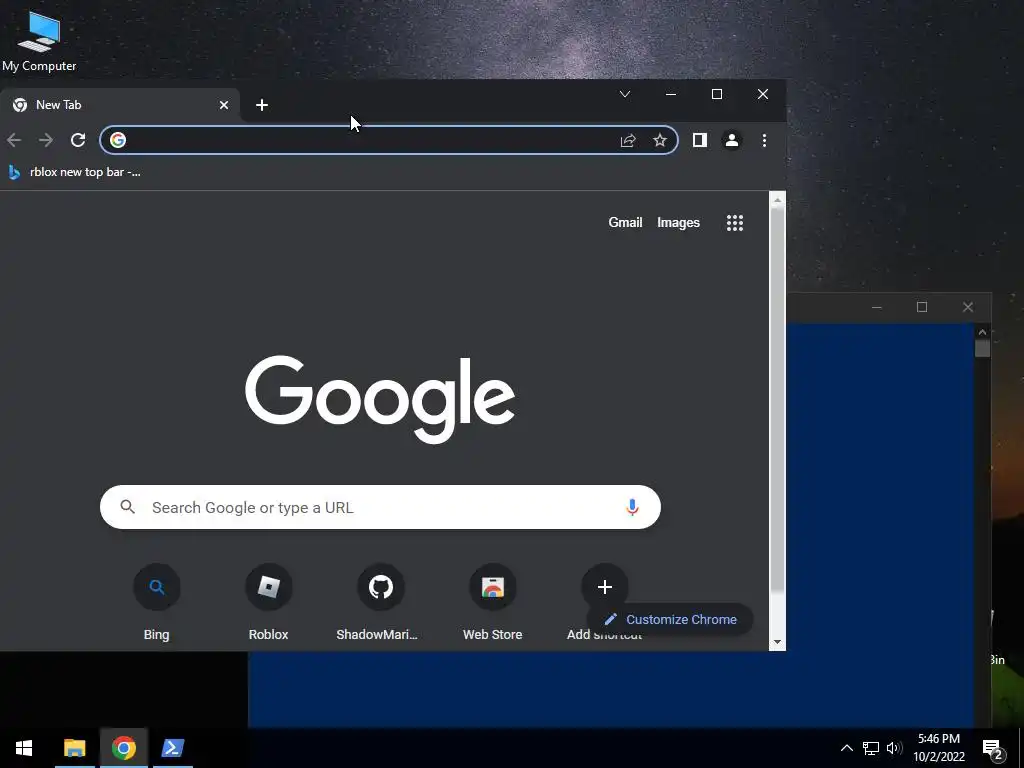Click Chrome scrollbar down arrow
This screenshot has height=768, width=1024.
[777, 642]
